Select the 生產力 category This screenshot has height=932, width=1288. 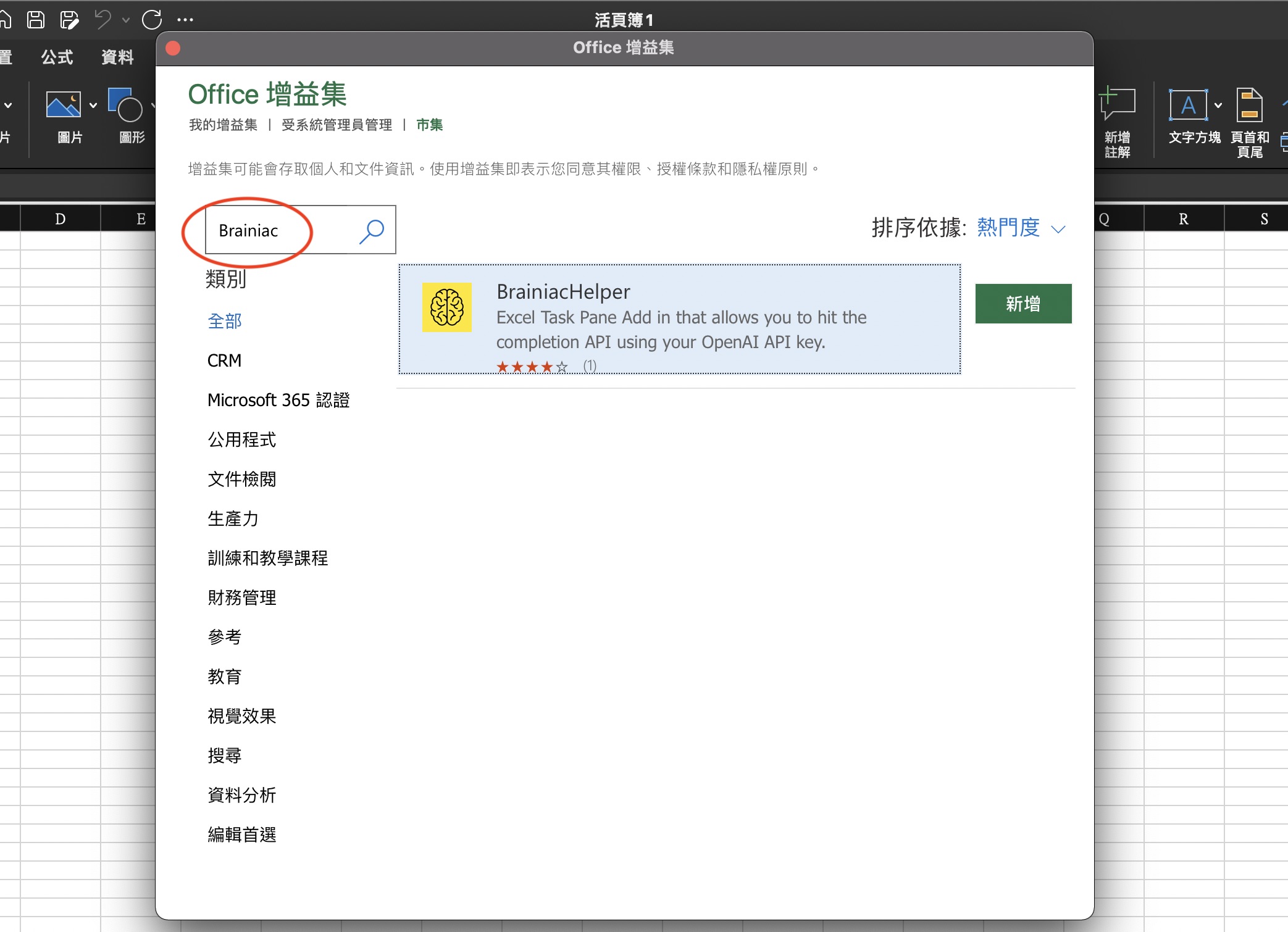tap(233, 518)
